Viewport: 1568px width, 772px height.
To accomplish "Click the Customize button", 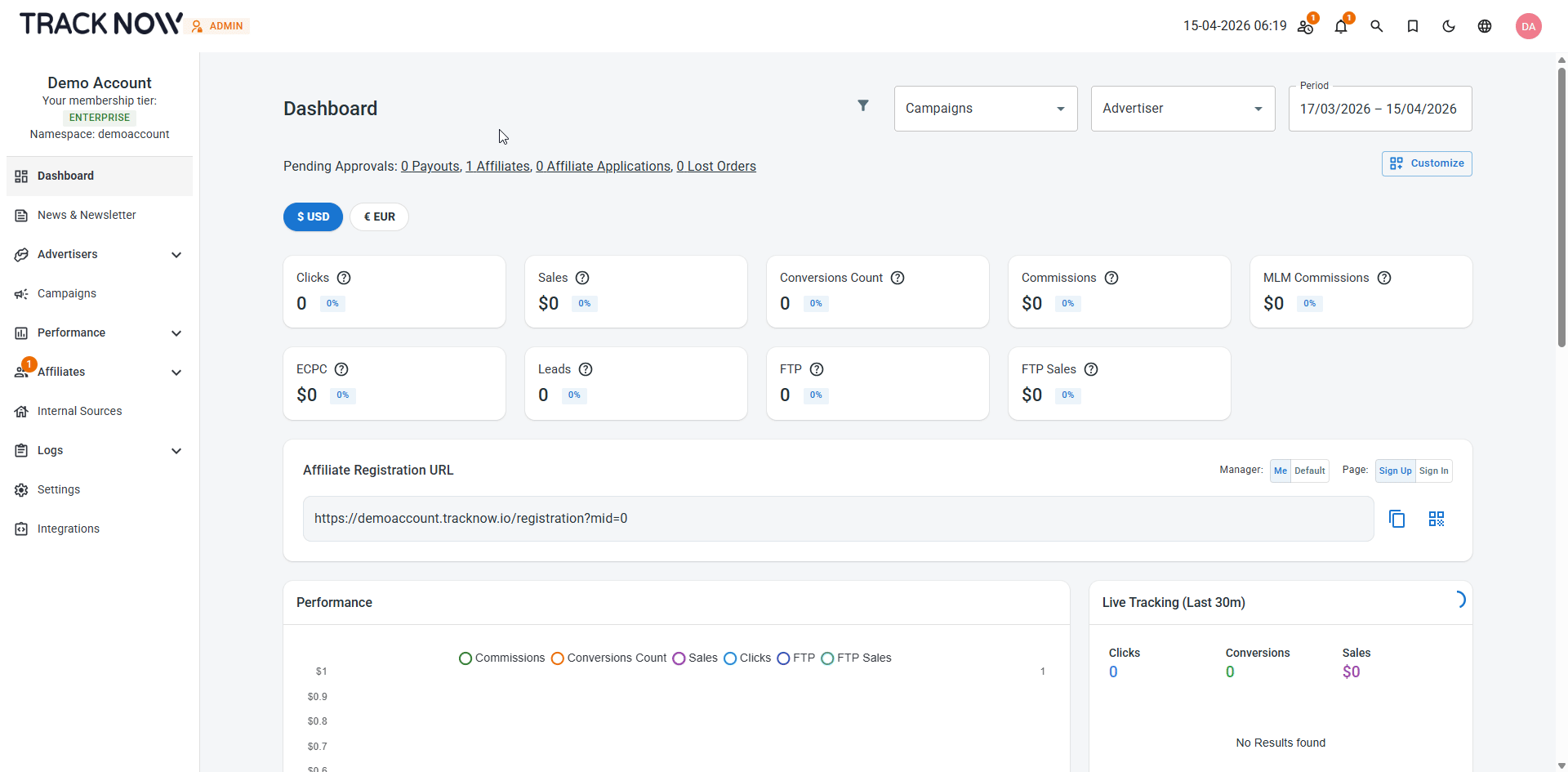I will [x=1427, y=163].
